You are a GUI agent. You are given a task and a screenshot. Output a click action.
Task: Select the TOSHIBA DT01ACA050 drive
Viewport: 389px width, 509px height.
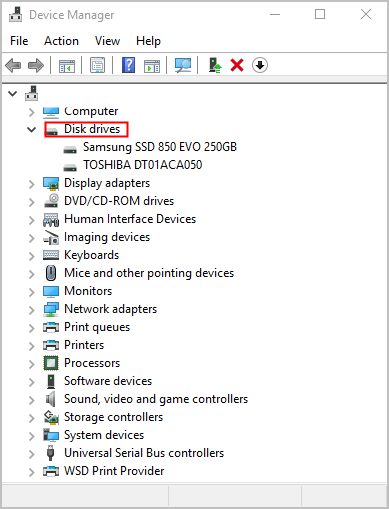(143, 165)
